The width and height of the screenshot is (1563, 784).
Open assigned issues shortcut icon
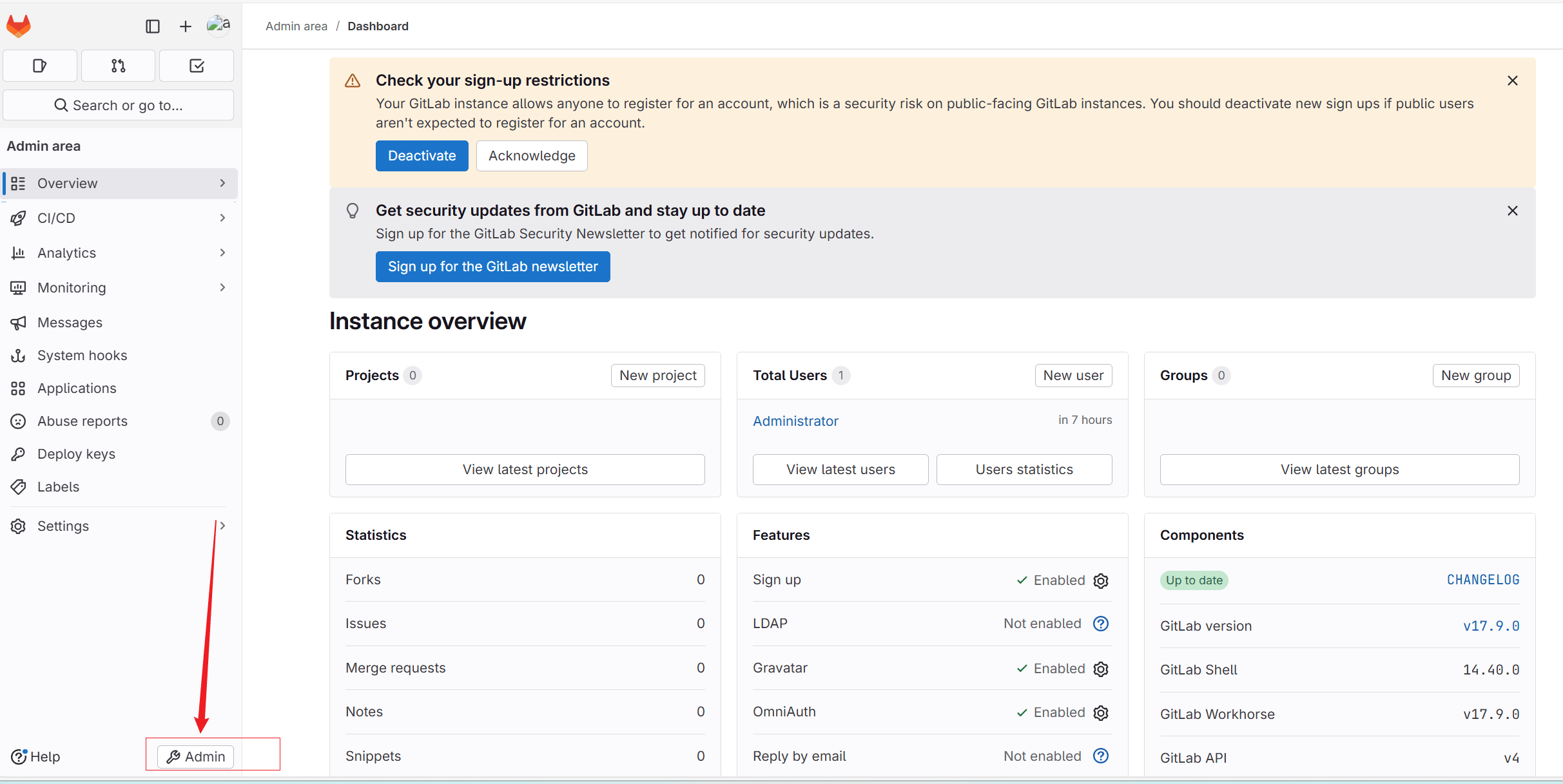click(x=40, y=66)
